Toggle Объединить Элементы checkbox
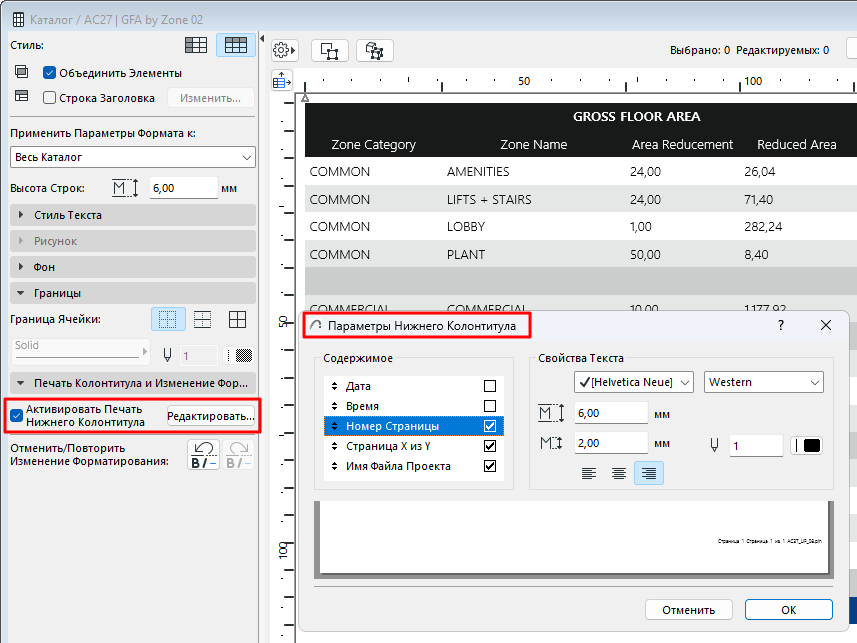The width and height of the screenshot is (857, 643). [49, 73]
